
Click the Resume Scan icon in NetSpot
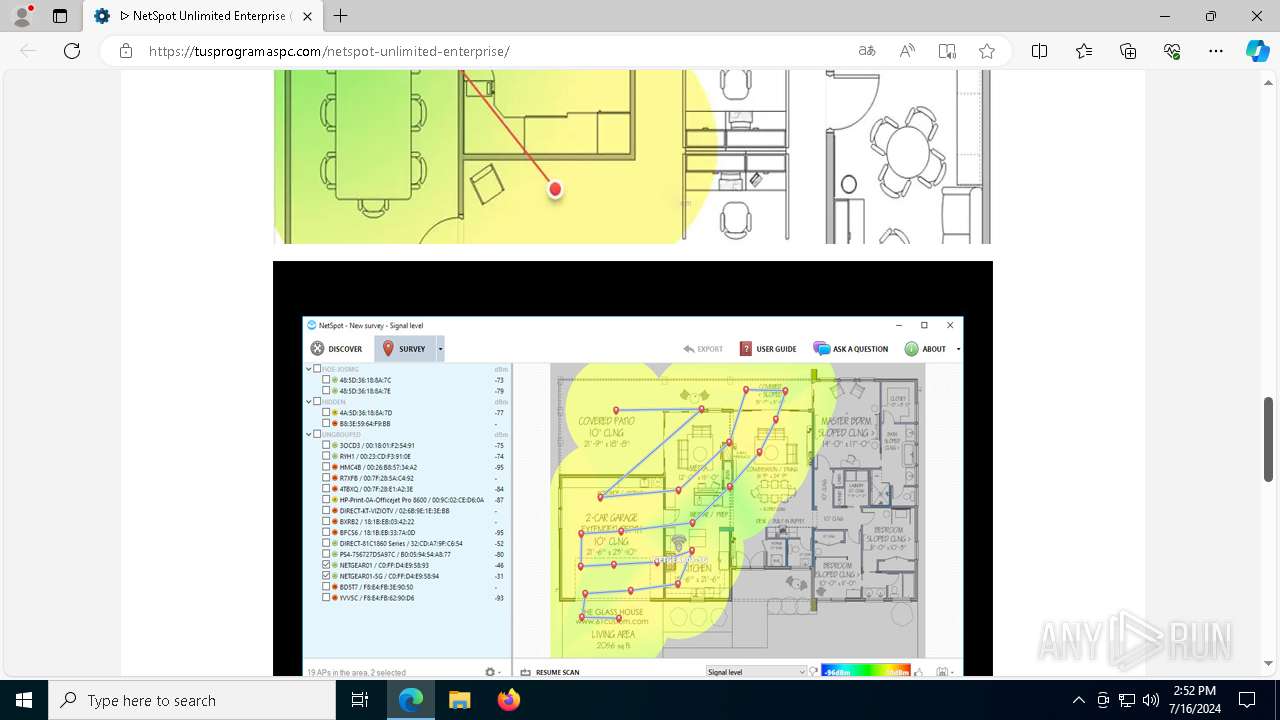(526, 672)
